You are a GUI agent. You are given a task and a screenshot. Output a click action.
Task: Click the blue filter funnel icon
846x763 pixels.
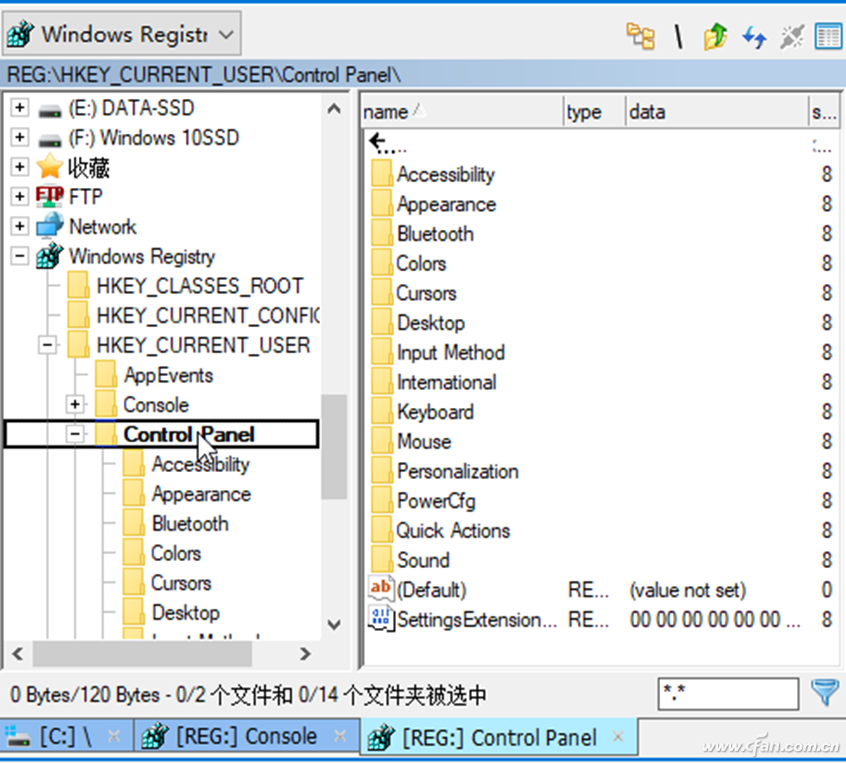pyautogui.click(x=825, y=692)
